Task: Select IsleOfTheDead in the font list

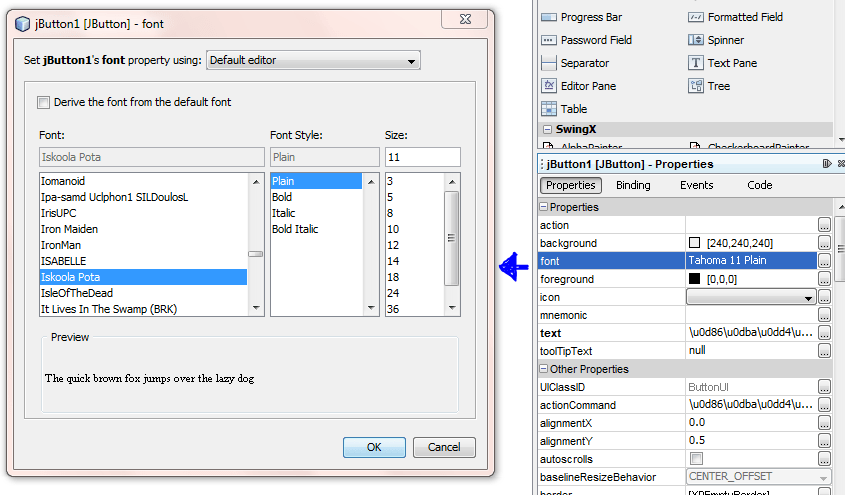Action: click(77, 294)
